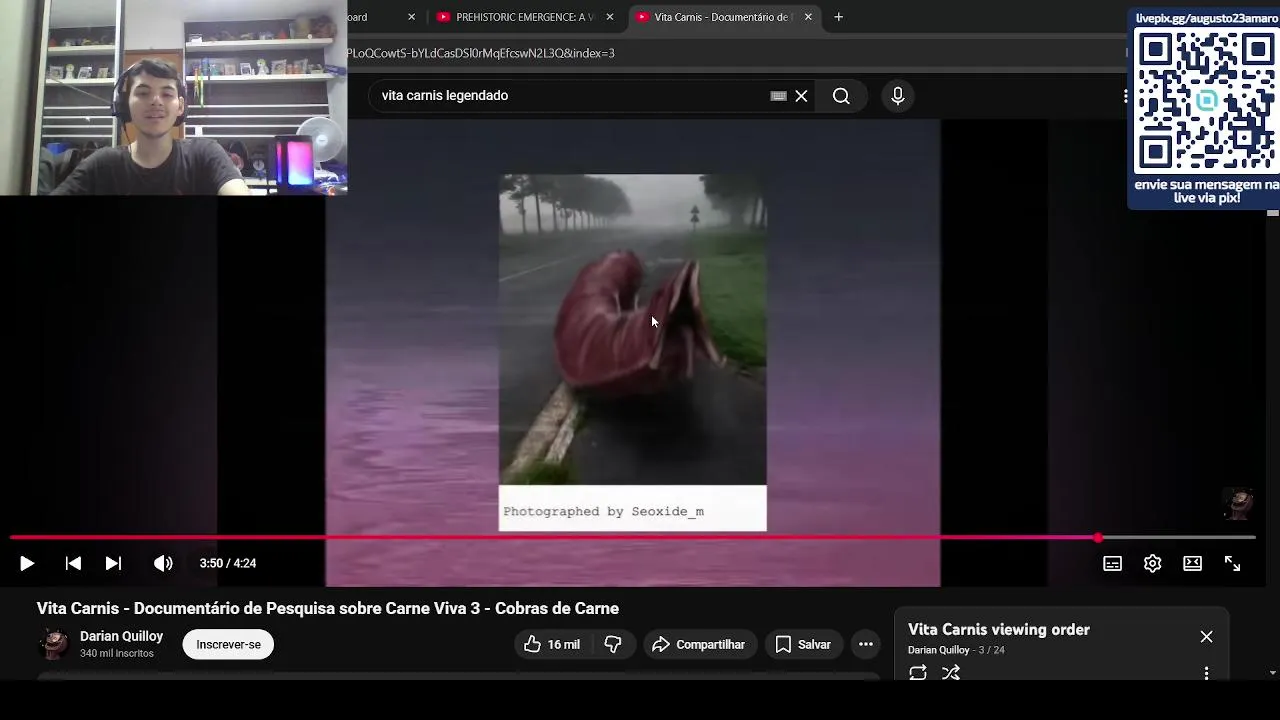This screenshot has height=720, width=1280.
Task: Open playlist options three-dot menu
Action: pyautogui.click(x=1206, y=673)
